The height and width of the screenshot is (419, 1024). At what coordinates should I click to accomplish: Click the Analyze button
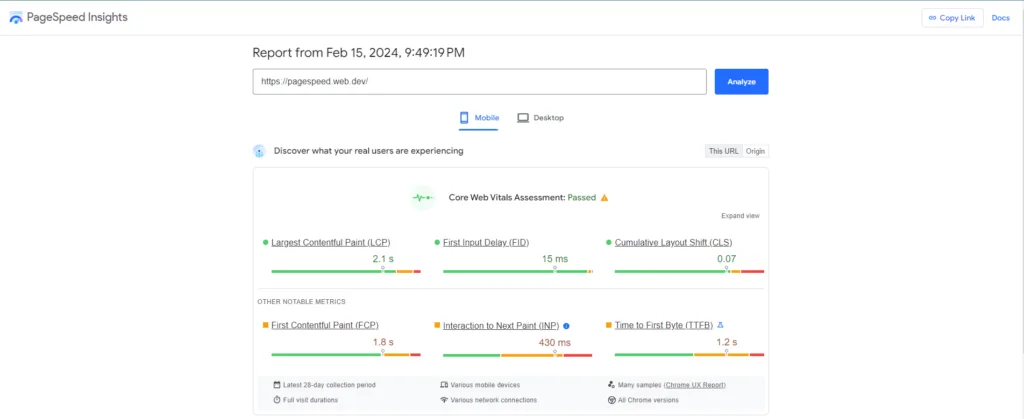point(741,82)
